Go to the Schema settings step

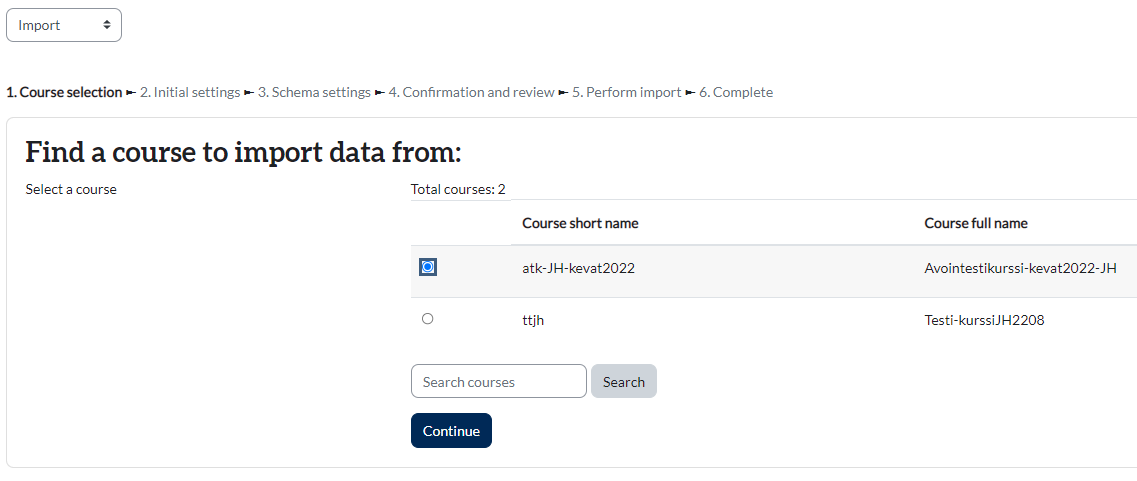point(314,92)
